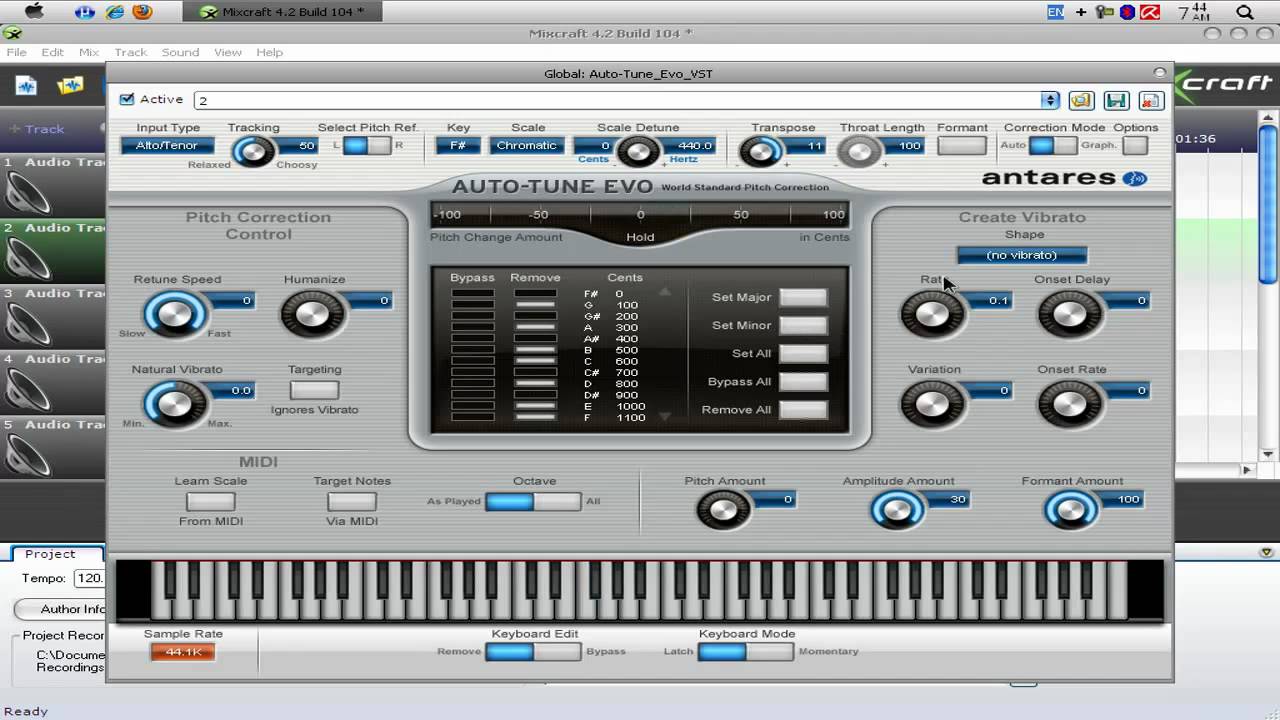Click the Antares logo badge
This screenshot has height=720, width=1280.
1134,179
